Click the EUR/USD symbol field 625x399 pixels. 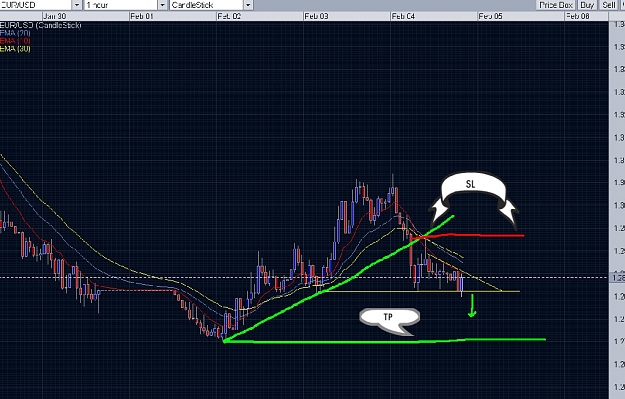coord(36,5)
